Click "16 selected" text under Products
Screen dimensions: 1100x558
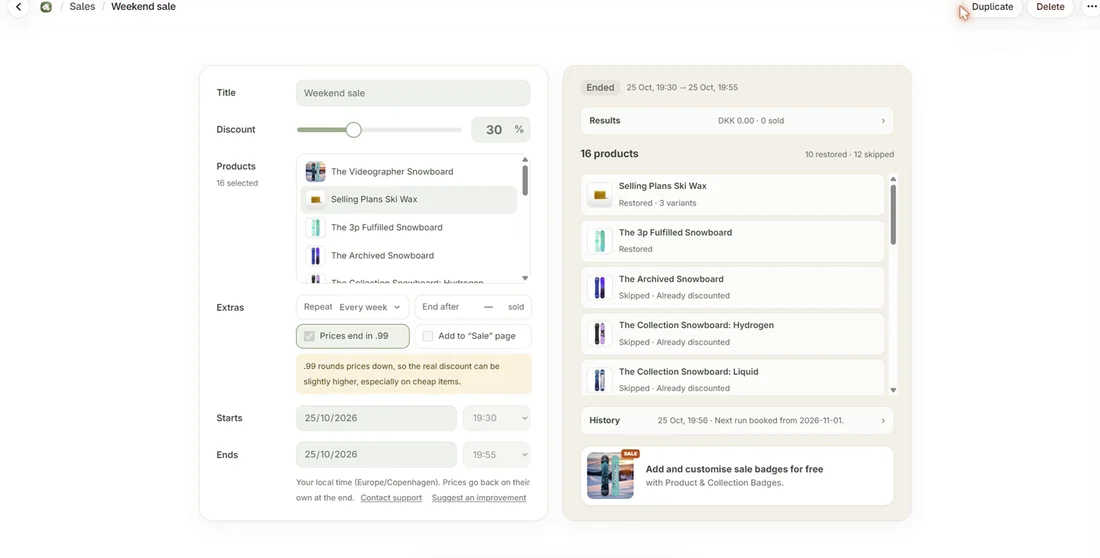click(x=237, y=183)
